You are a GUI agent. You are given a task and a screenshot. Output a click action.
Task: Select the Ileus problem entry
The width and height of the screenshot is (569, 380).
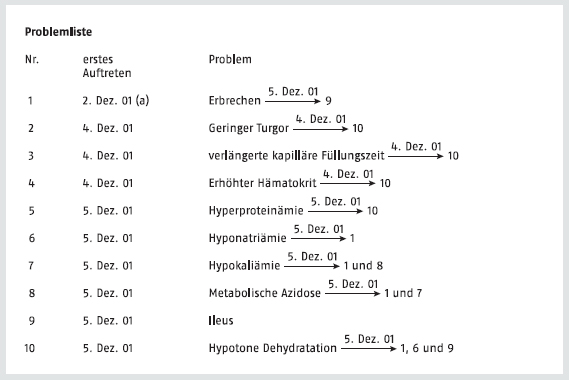(221, 321)
